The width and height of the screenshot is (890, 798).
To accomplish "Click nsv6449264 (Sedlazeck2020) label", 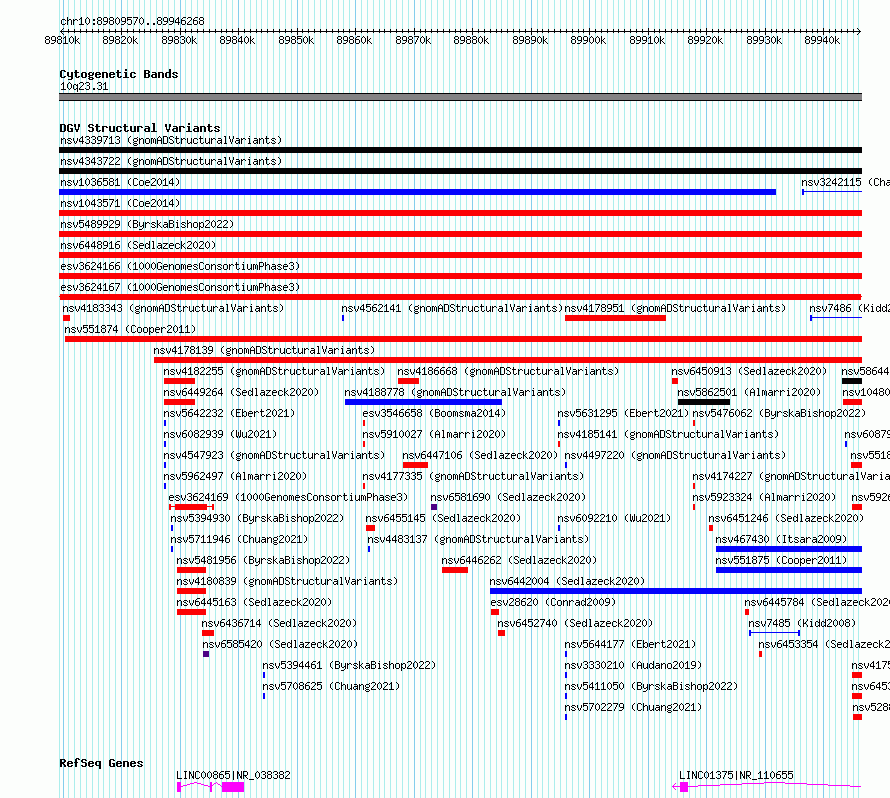I will point(241,392).
